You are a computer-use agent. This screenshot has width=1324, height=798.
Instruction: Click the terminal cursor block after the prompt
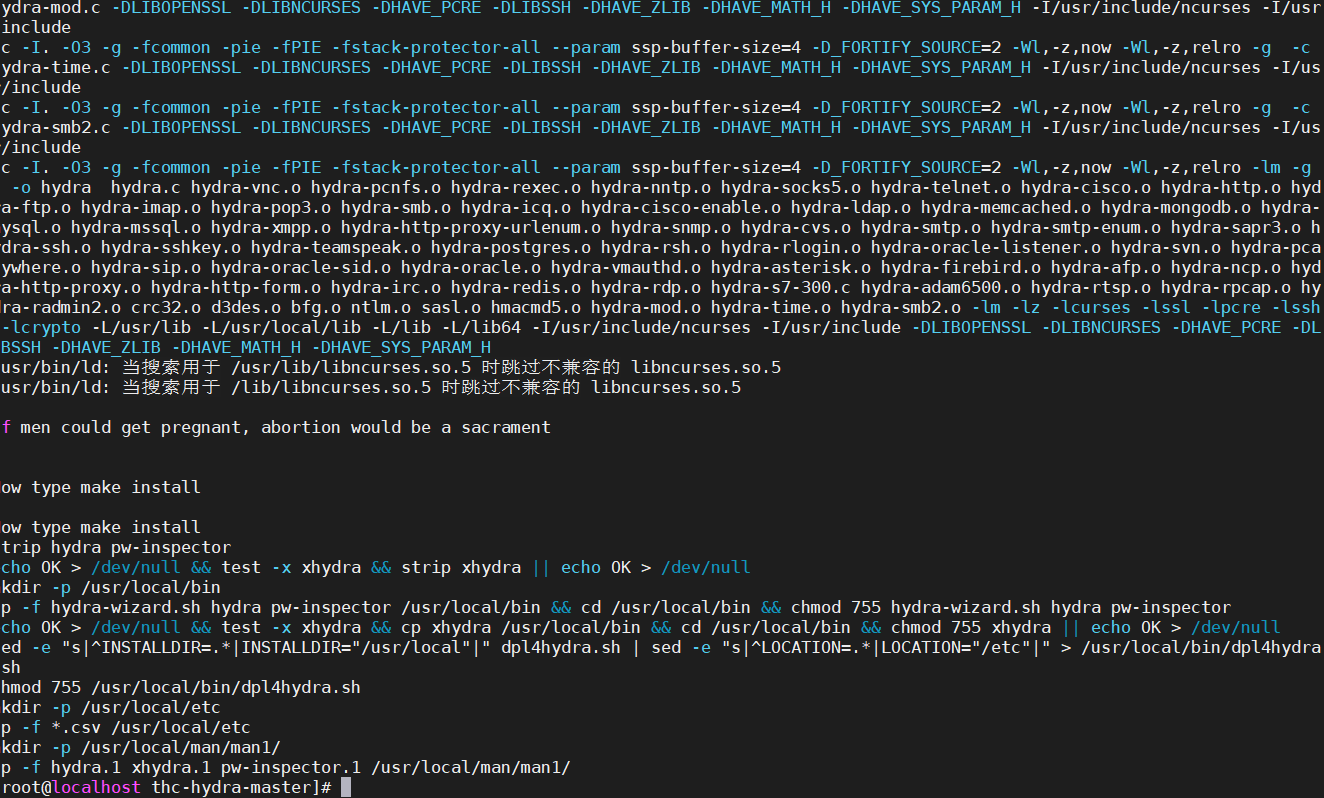tap(346, 787)
